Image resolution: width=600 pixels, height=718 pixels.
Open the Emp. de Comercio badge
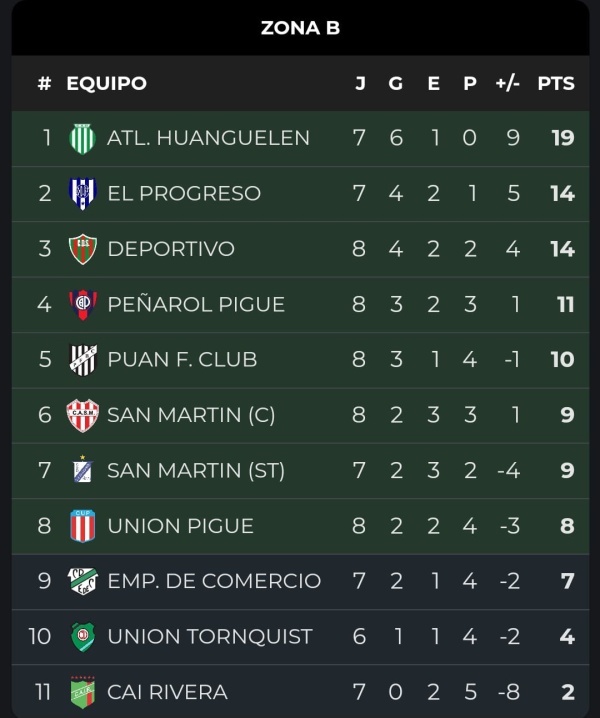[x=82, y=581]
